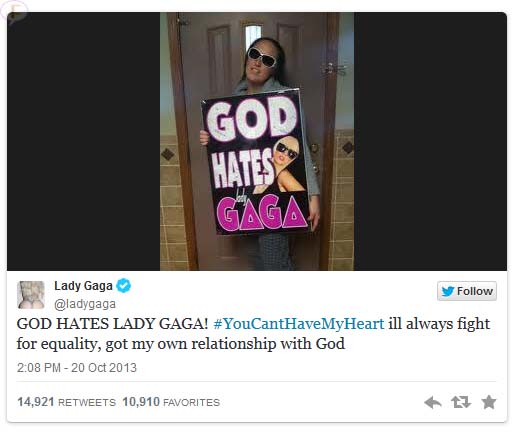This screenshot has height=438, width=517.
Task: View the 14,921 retweets list
Action: (66, 402)
